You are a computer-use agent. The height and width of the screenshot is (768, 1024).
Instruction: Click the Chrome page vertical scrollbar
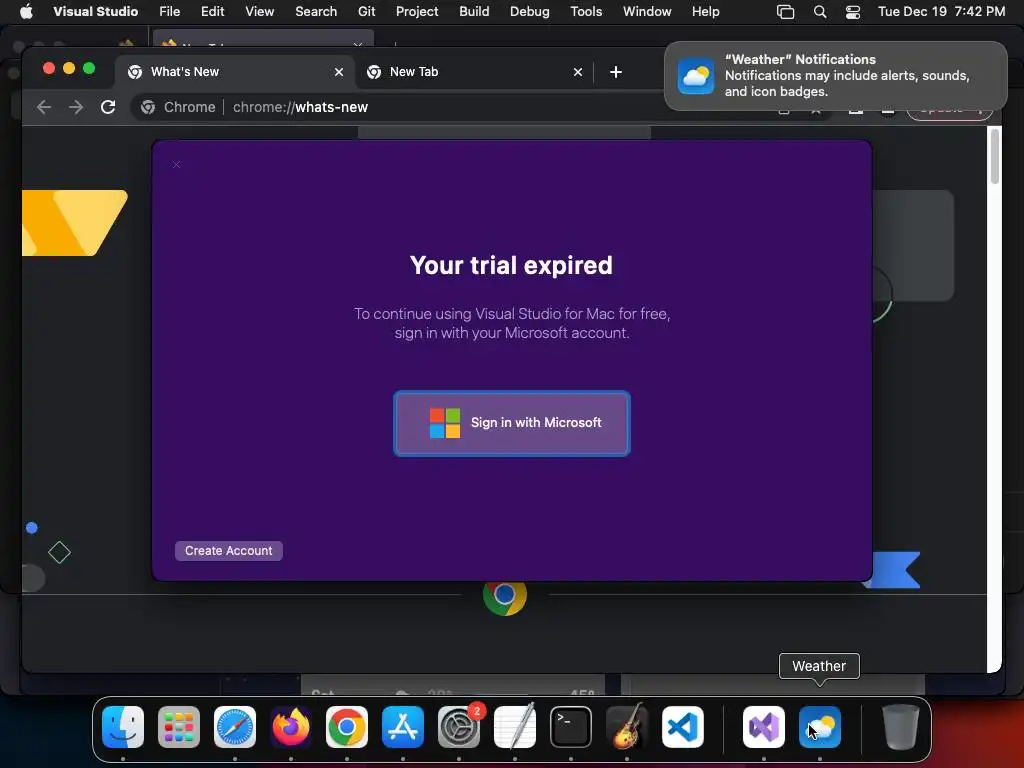click(994, 157)
